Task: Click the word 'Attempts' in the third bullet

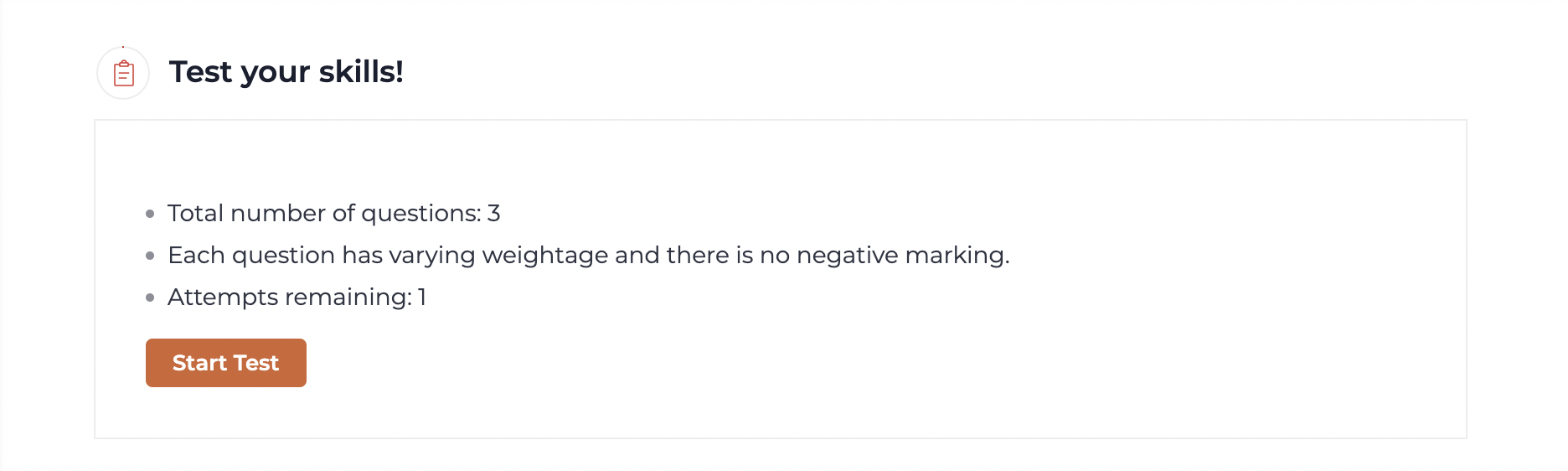Action: pos(223,298)
